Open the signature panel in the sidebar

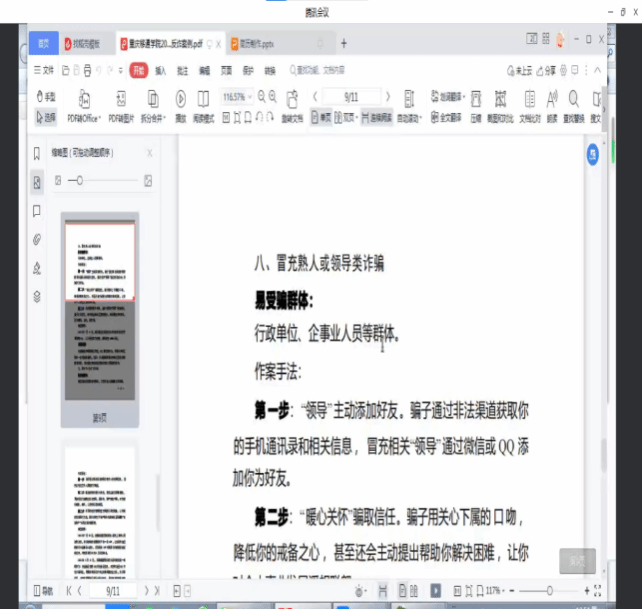click(37, 268)
